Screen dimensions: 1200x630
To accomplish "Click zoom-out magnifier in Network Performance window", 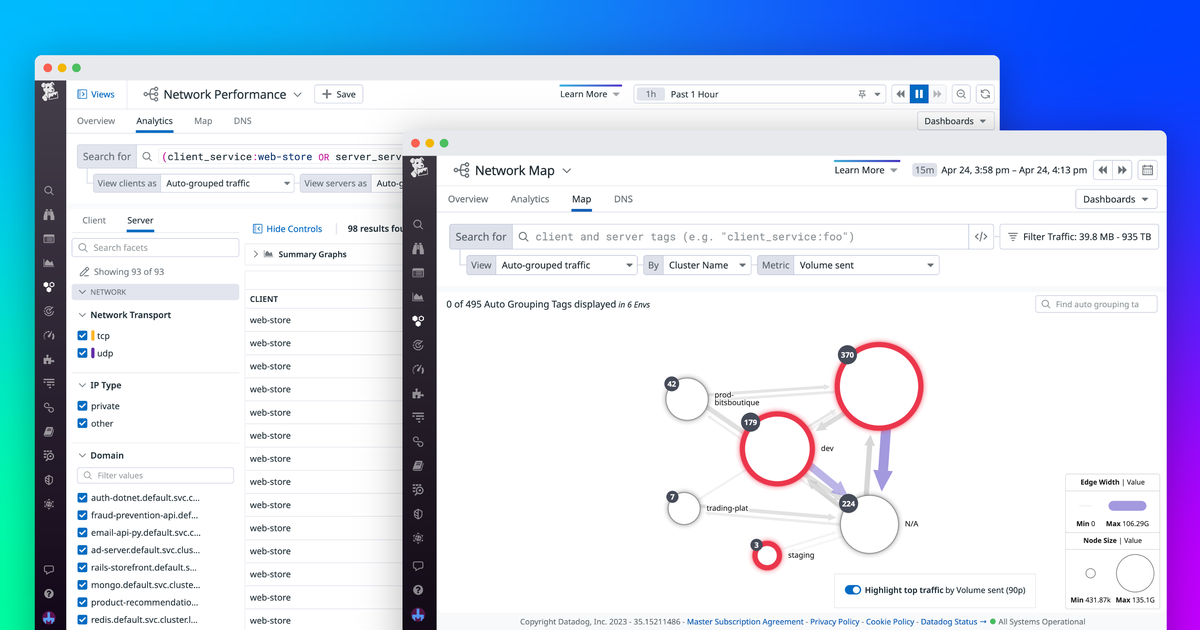I will click(x=961, y=94).
